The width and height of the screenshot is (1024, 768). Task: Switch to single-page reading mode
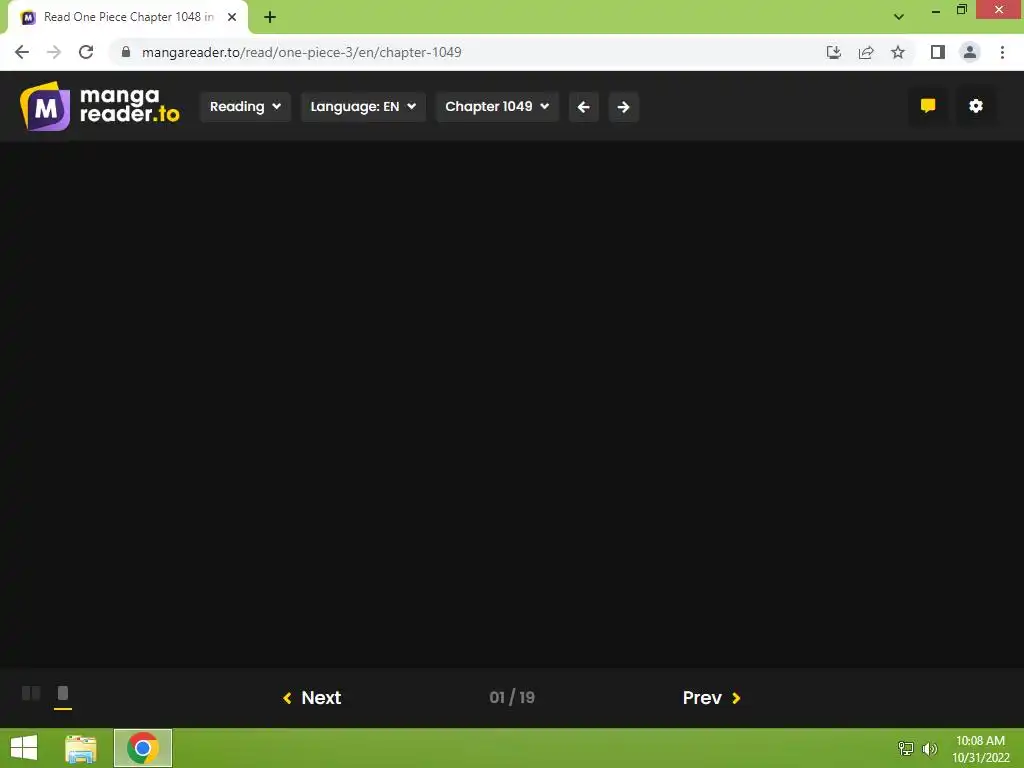pos(63,693)
